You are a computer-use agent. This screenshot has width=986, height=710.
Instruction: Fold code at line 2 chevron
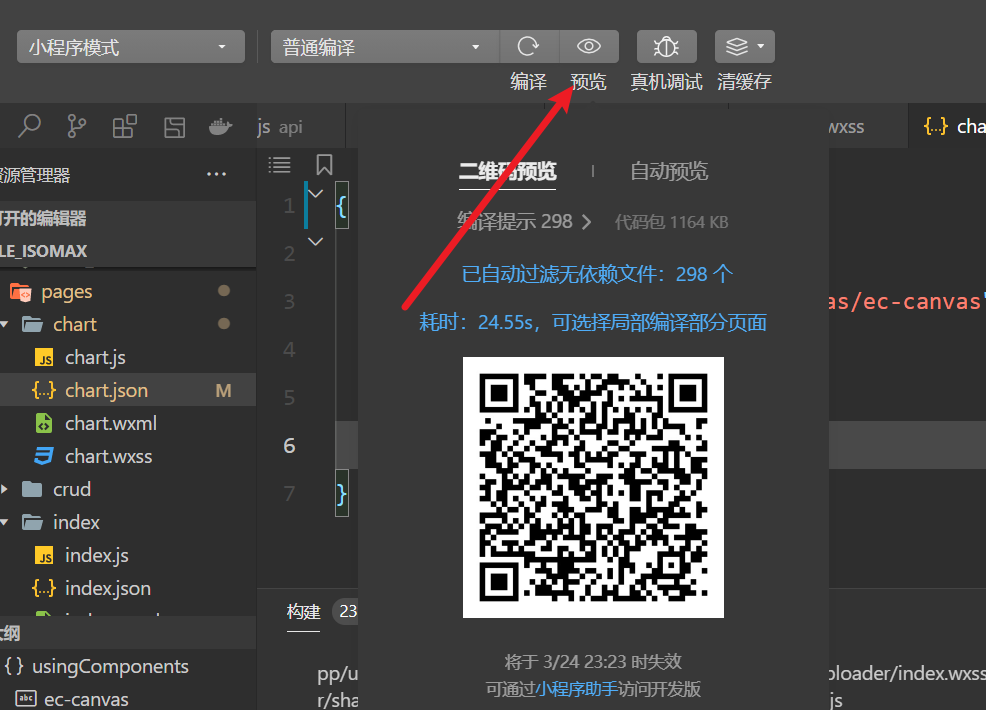pos(316,241)
